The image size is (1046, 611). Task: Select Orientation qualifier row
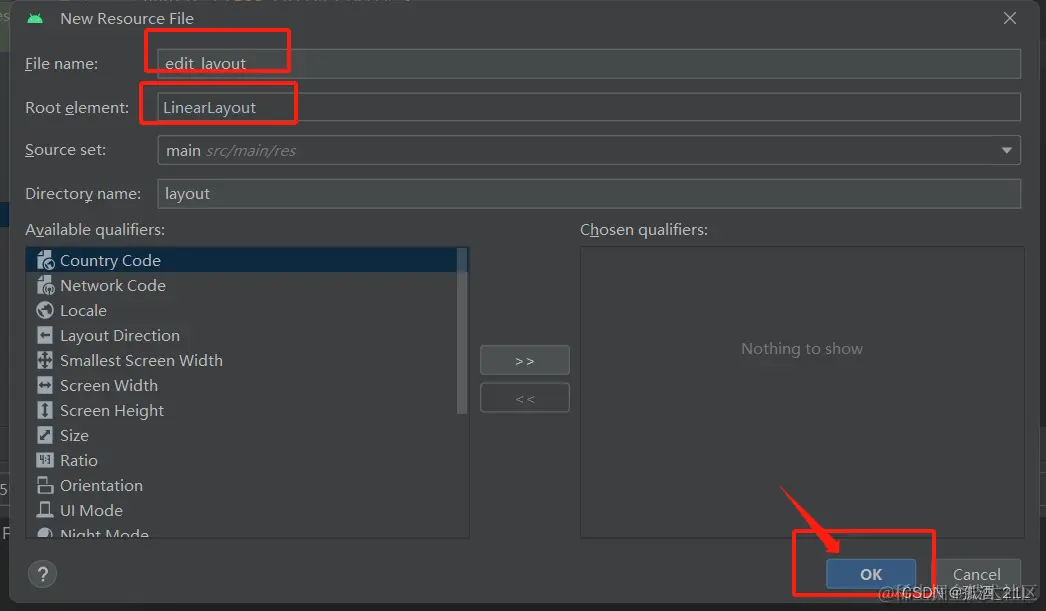click(241, 486)
